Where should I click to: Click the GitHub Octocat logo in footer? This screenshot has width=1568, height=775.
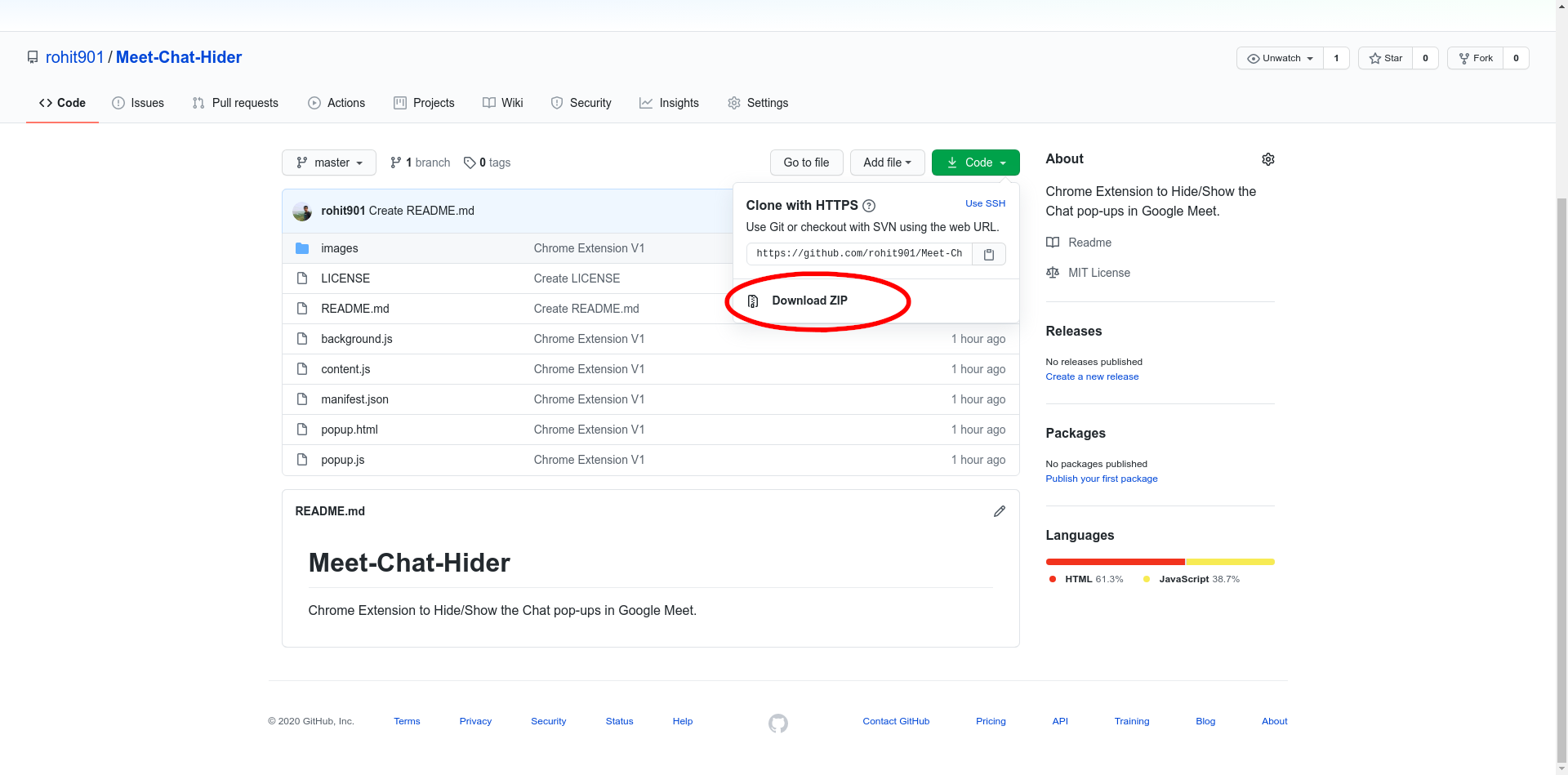click(777, 723)
